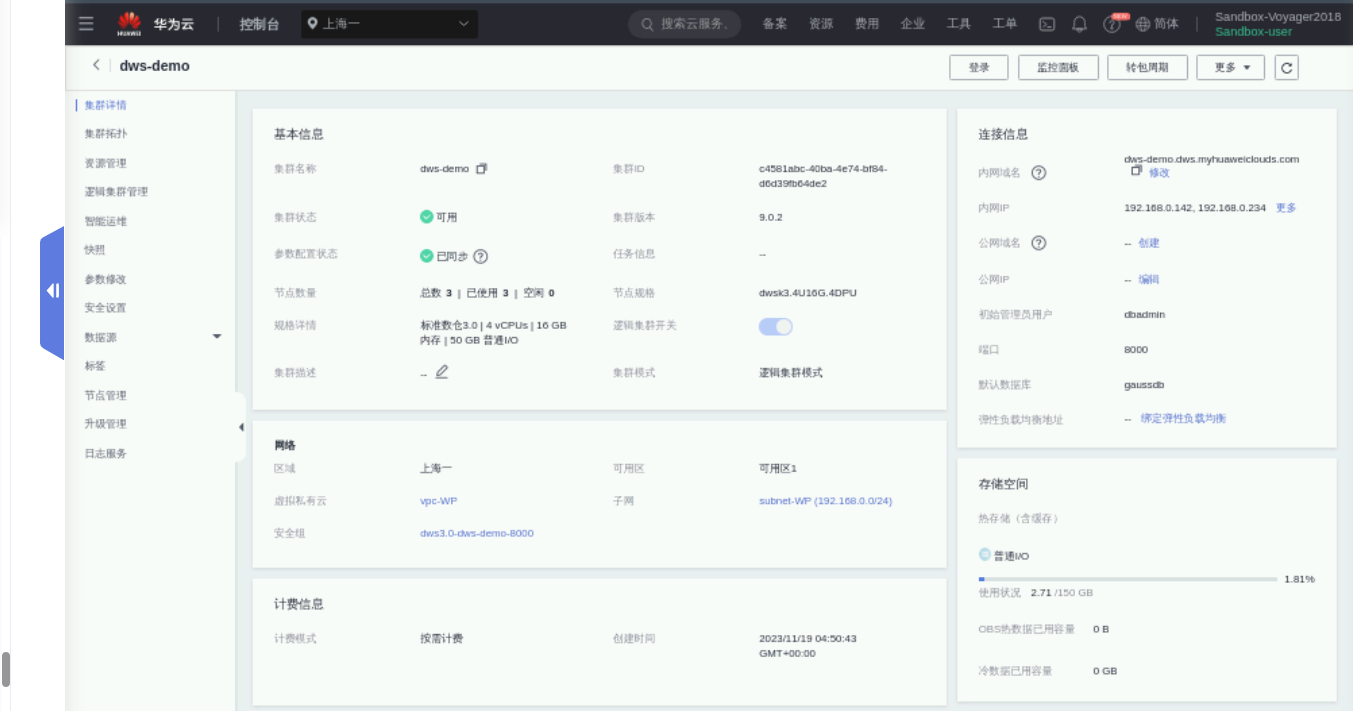Open 资源 in top navigation

[x=821, y=24]
